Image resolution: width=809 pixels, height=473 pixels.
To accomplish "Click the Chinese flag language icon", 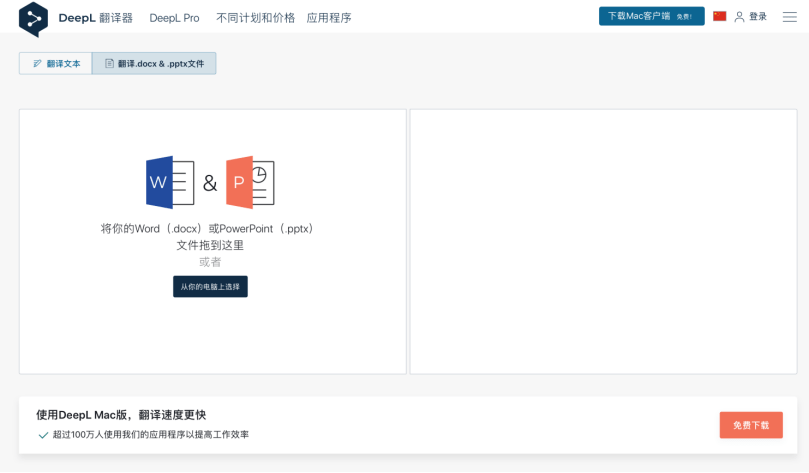I will click(719, 17).
